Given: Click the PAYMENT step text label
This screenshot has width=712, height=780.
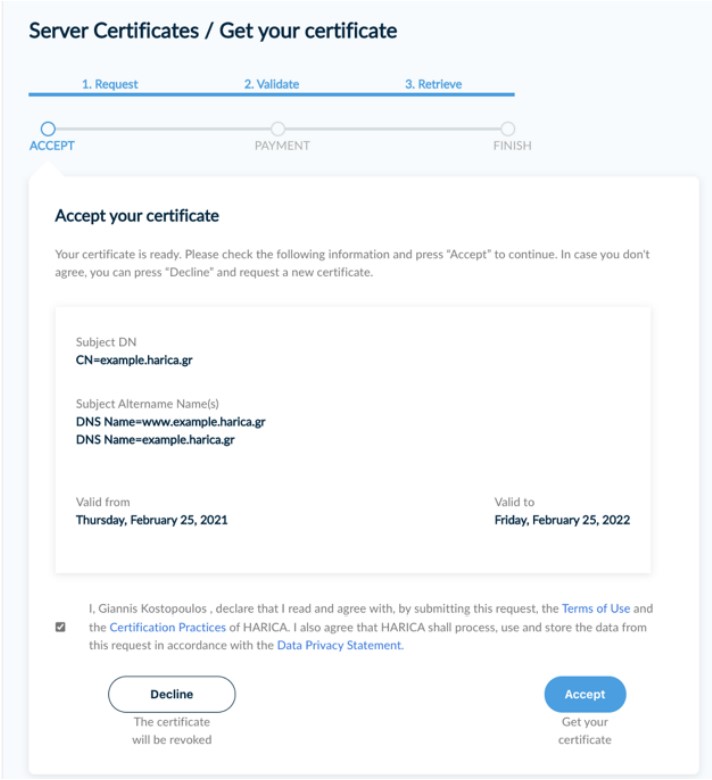Looking at the screenshot, I should [x=282, y=146].
